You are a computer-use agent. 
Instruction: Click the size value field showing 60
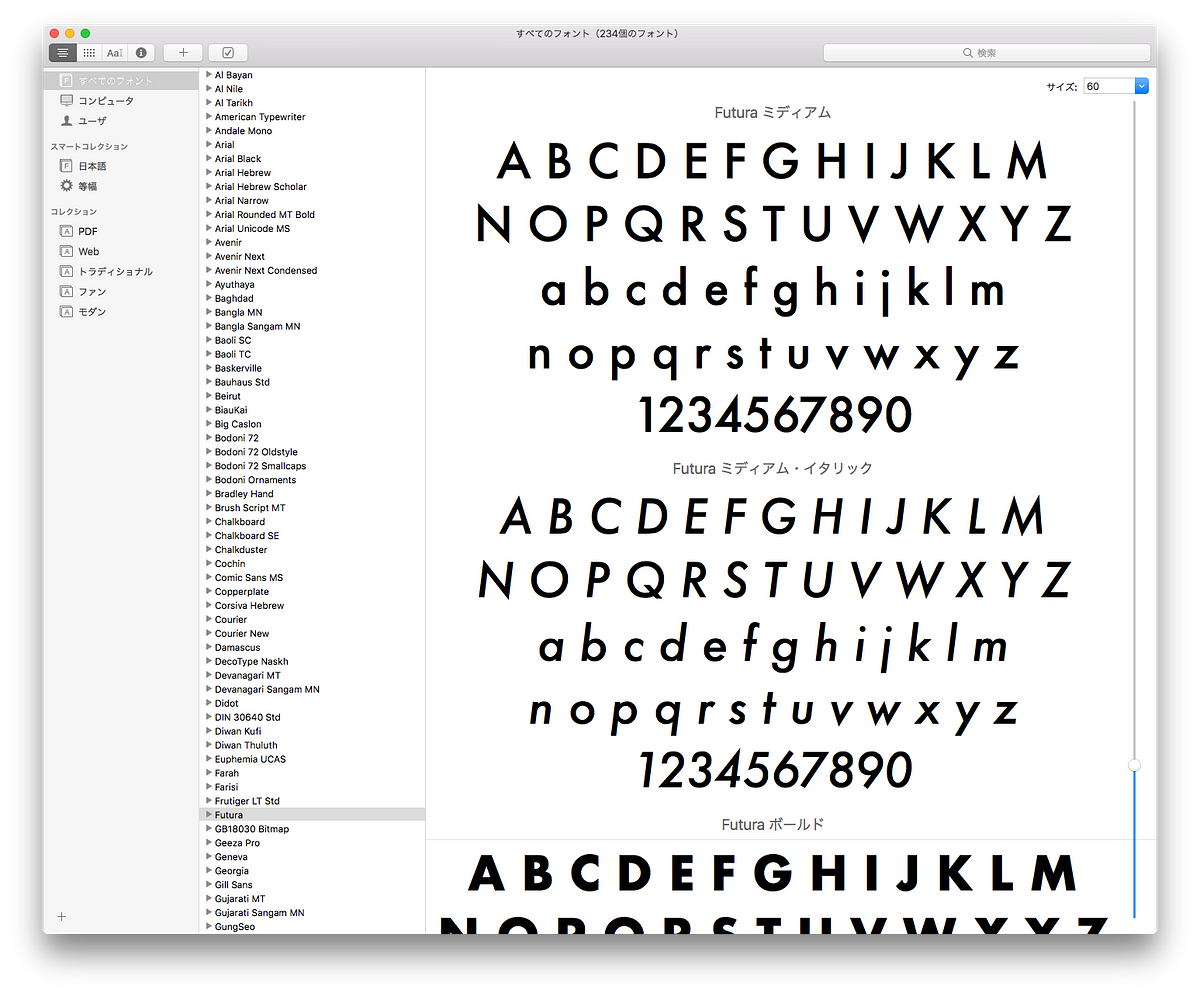click(1109, 86)
